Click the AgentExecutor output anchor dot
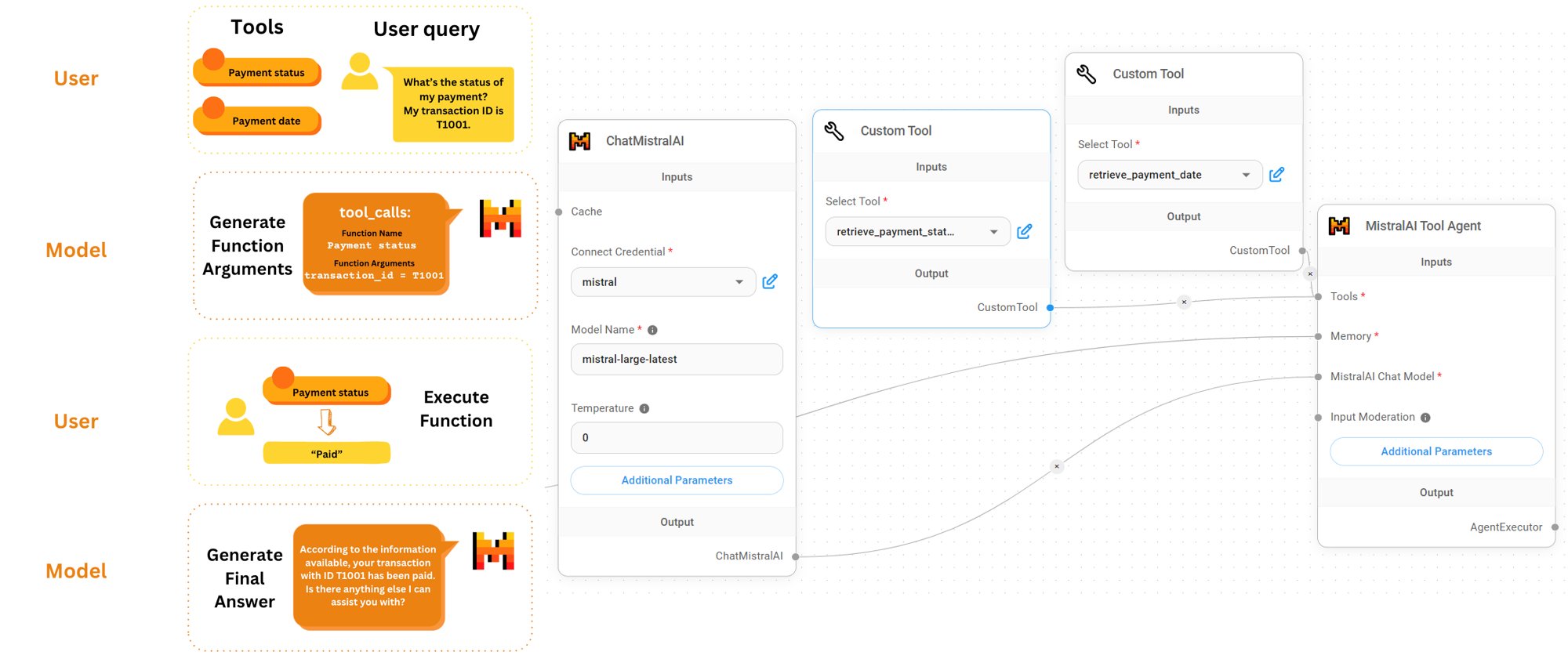The image size is (1568, 659). pyautogui.click(x=1555, y=527)
